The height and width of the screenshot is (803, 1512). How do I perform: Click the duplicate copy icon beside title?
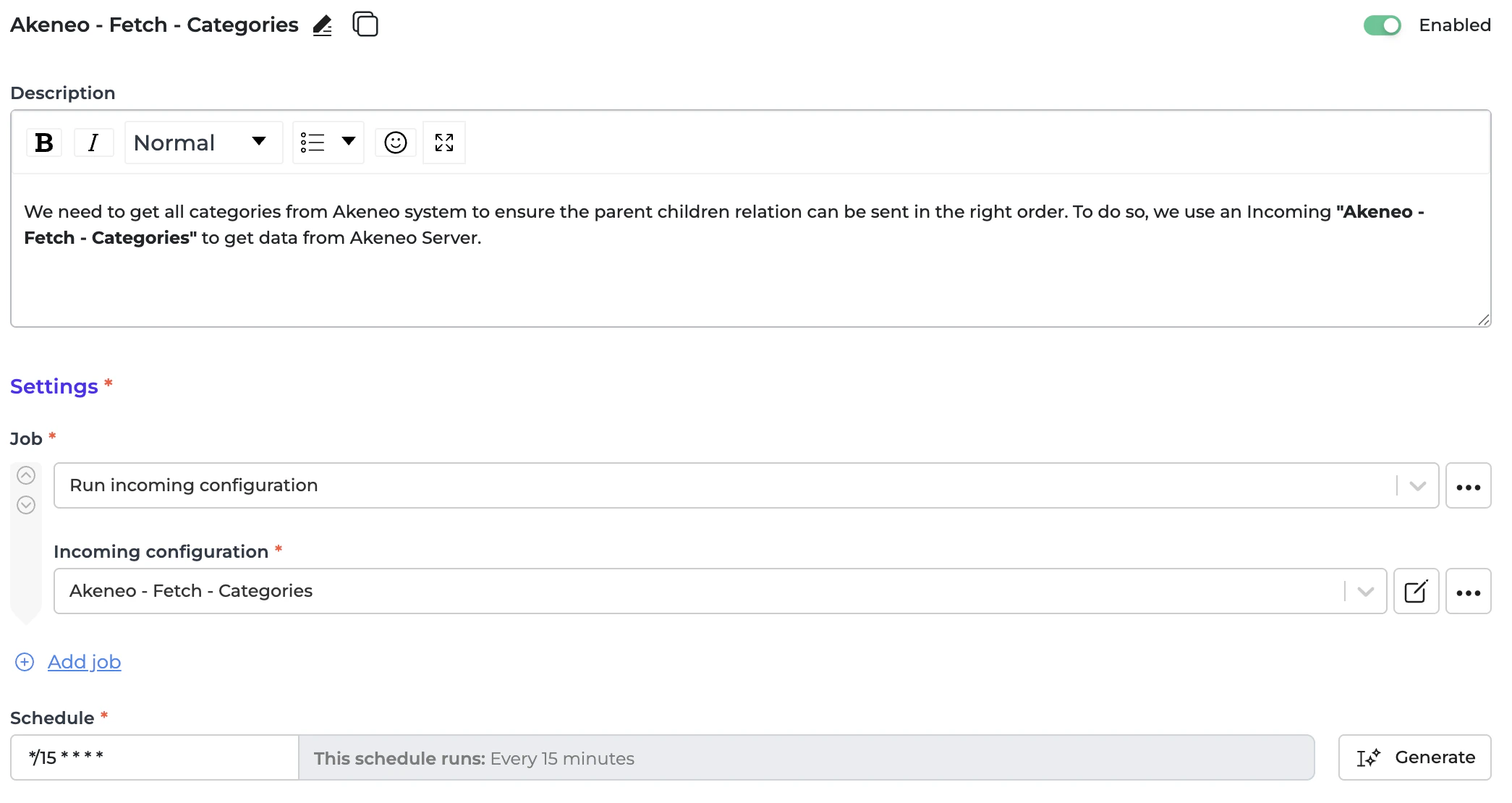click(x=365, y=25)
